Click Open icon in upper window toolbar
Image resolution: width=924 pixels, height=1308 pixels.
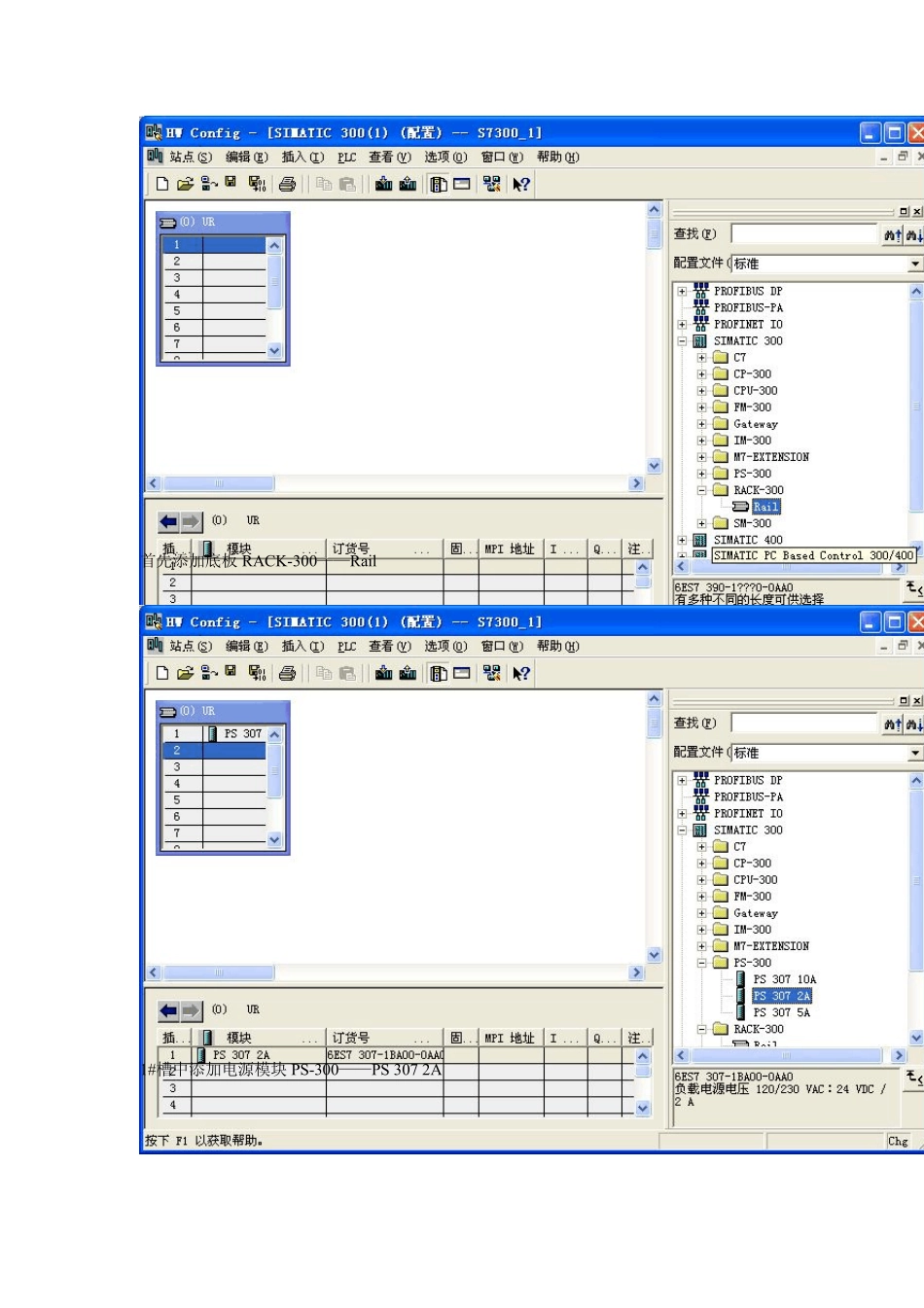185,184
